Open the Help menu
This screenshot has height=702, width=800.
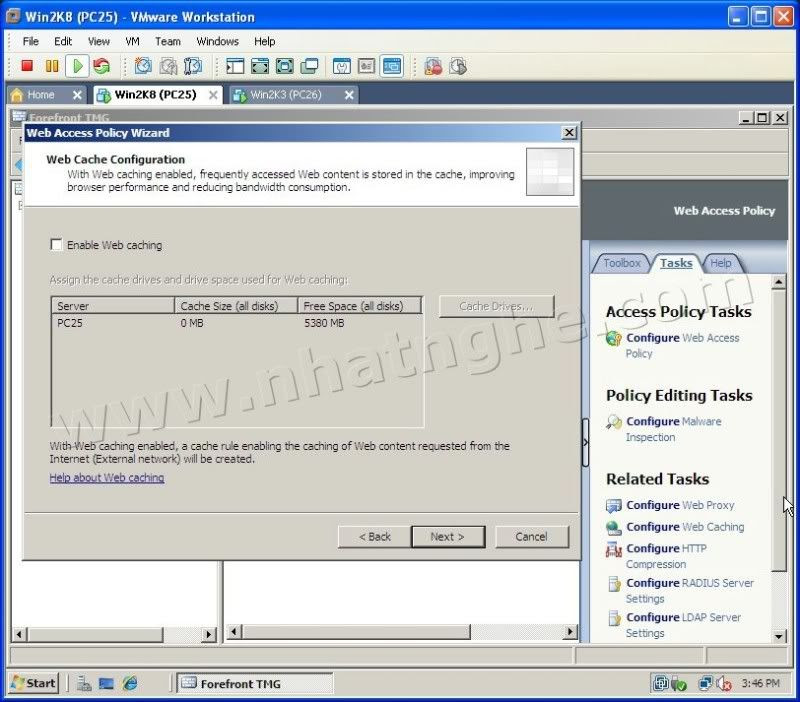(264, 41)
